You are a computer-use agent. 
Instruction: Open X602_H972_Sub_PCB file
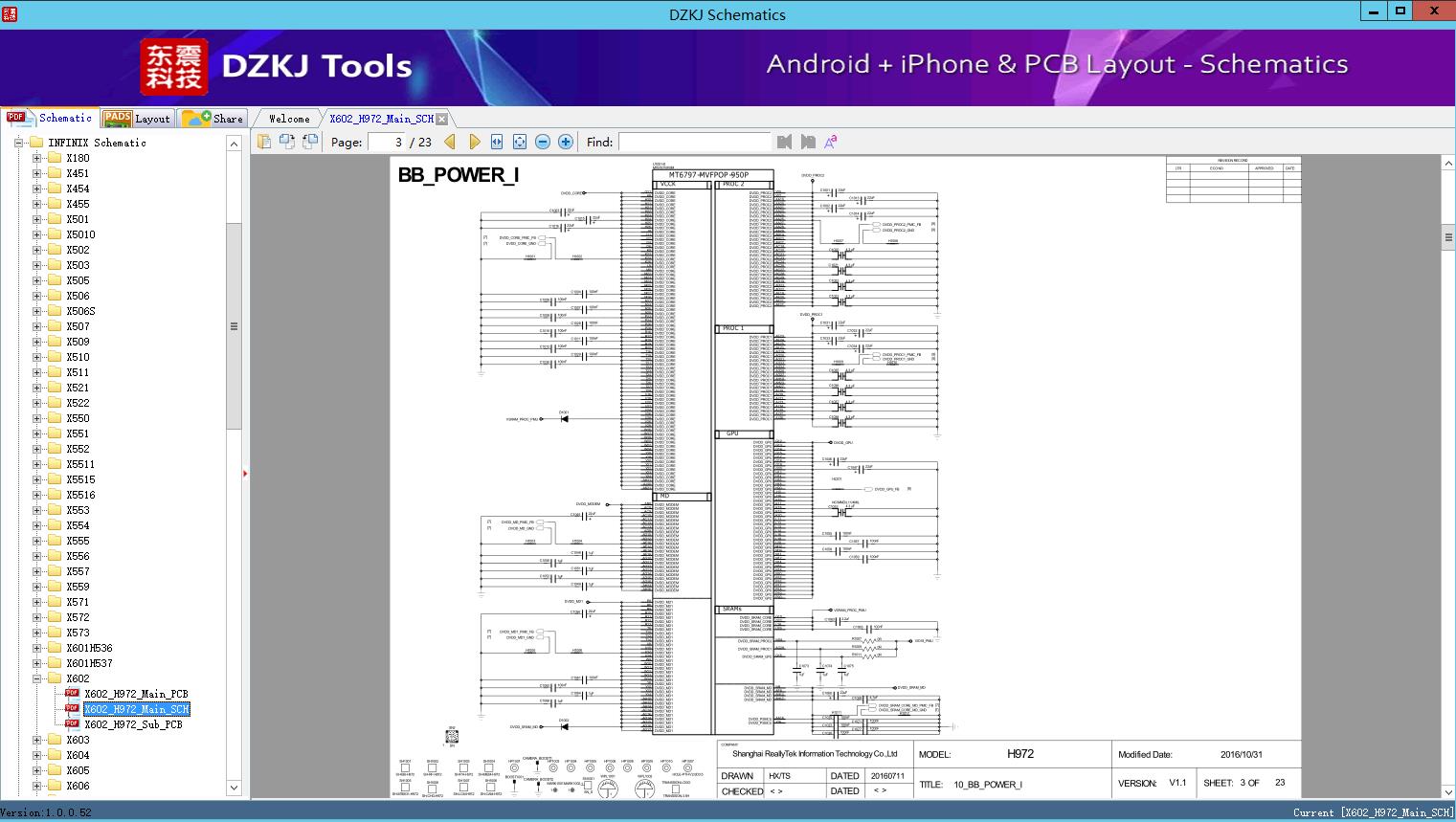click(x=133, y=724)
